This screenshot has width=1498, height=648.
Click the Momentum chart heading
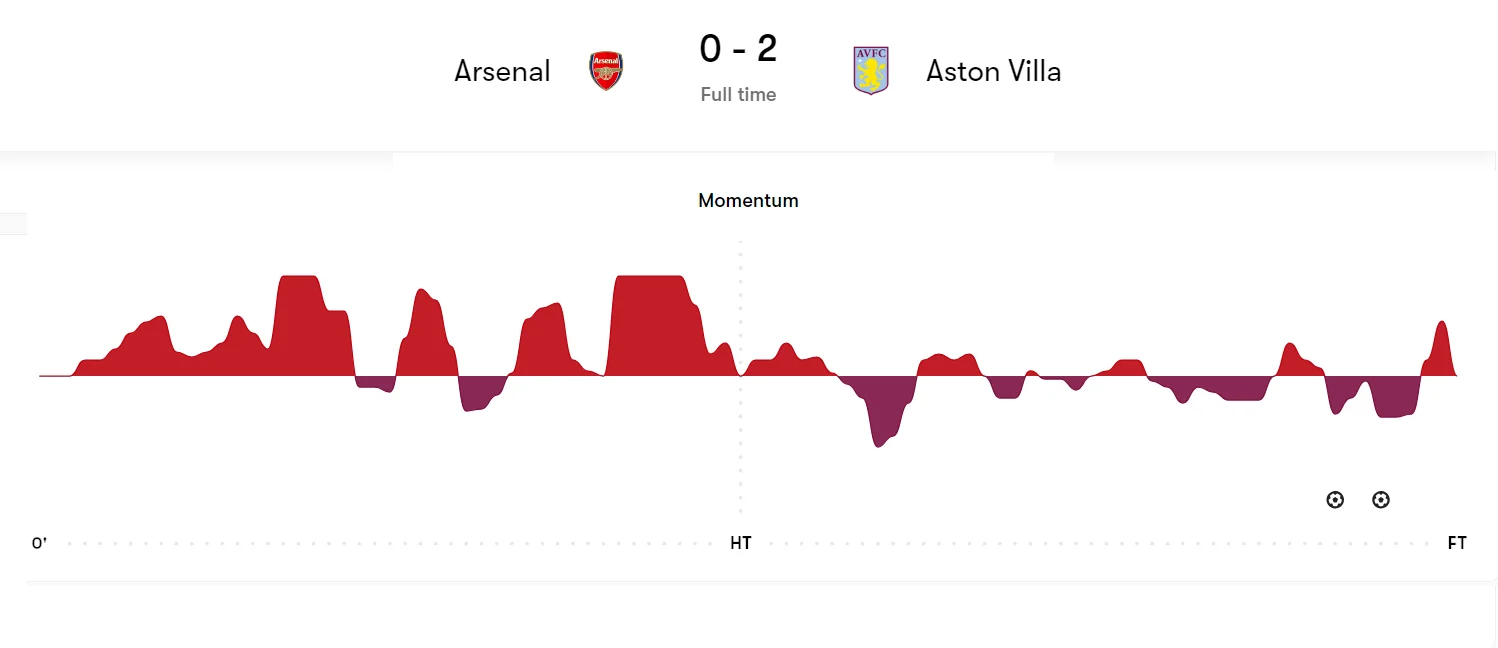[x=748, y=200]
